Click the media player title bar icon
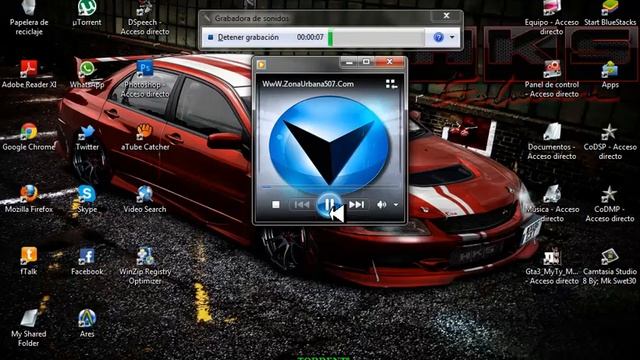Screen dimensions: 640x360 (x=261, y=64)
